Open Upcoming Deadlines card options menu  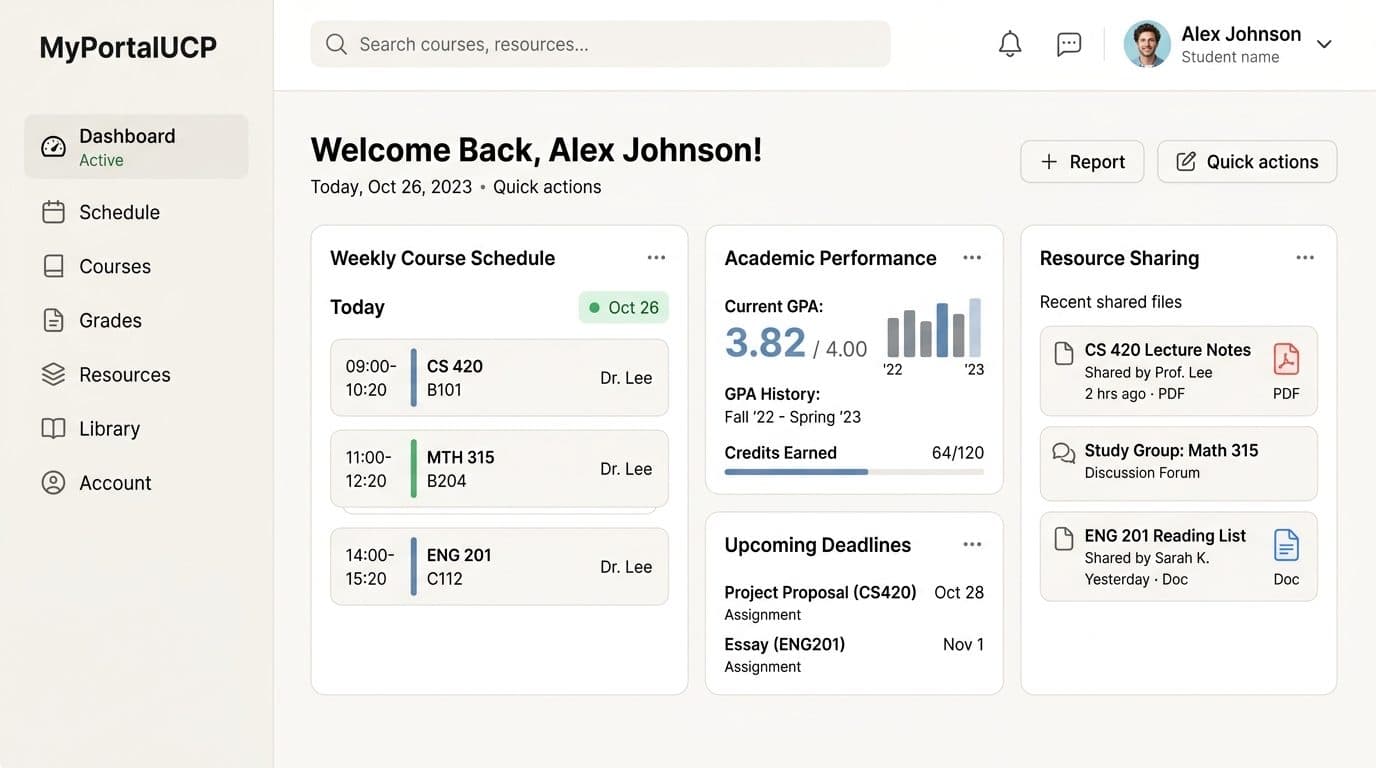coord(972,544)
